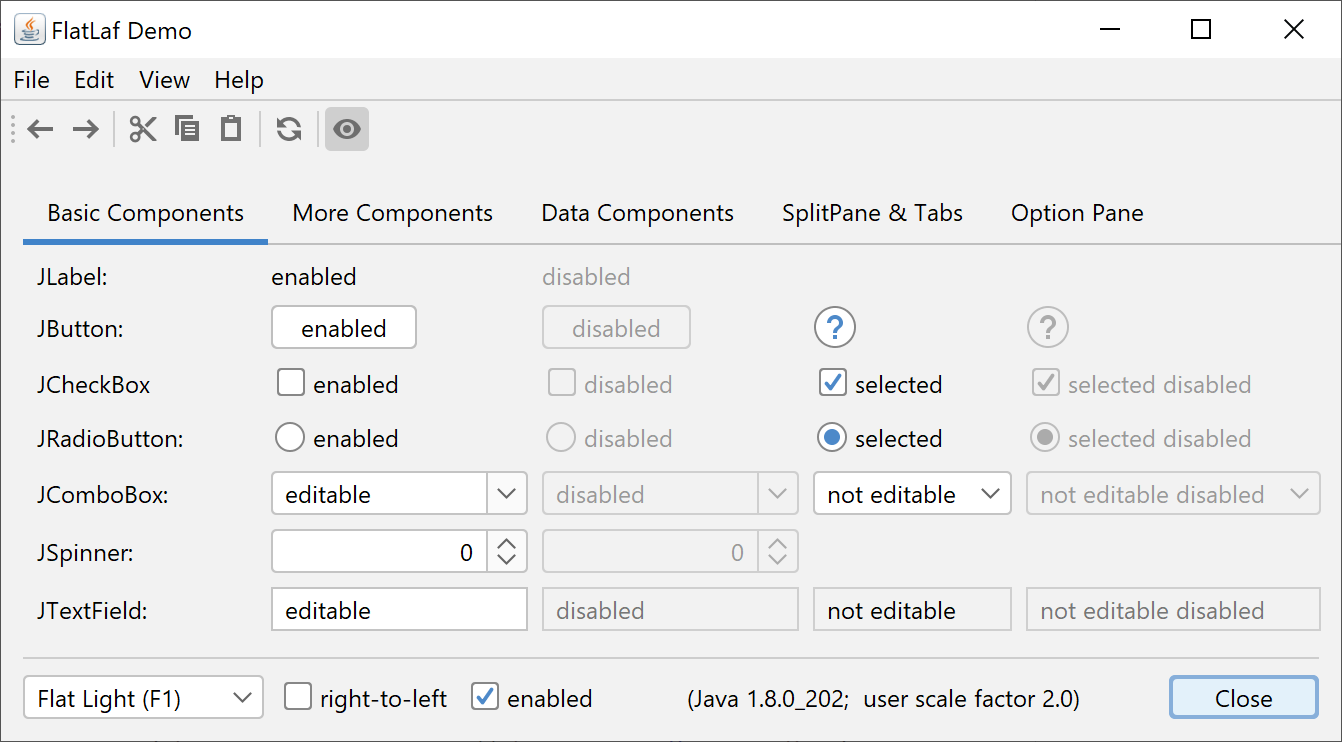
Task: Open the View menu
Action: pyautogui.click(x=164, y=80)
